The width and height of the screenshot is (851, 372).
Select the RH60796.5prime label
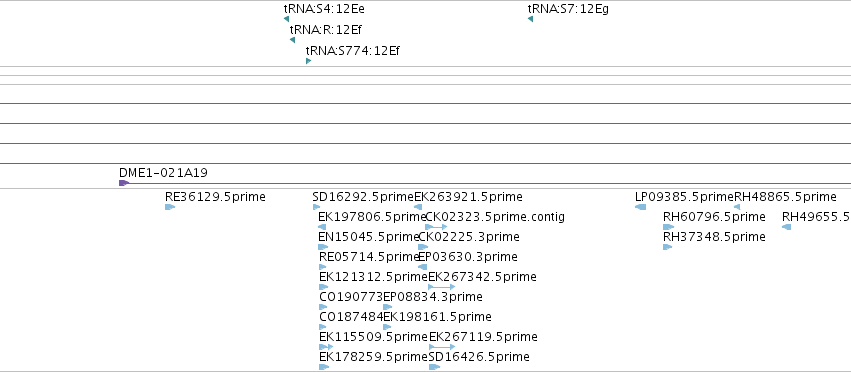click(x=714, y=217)
